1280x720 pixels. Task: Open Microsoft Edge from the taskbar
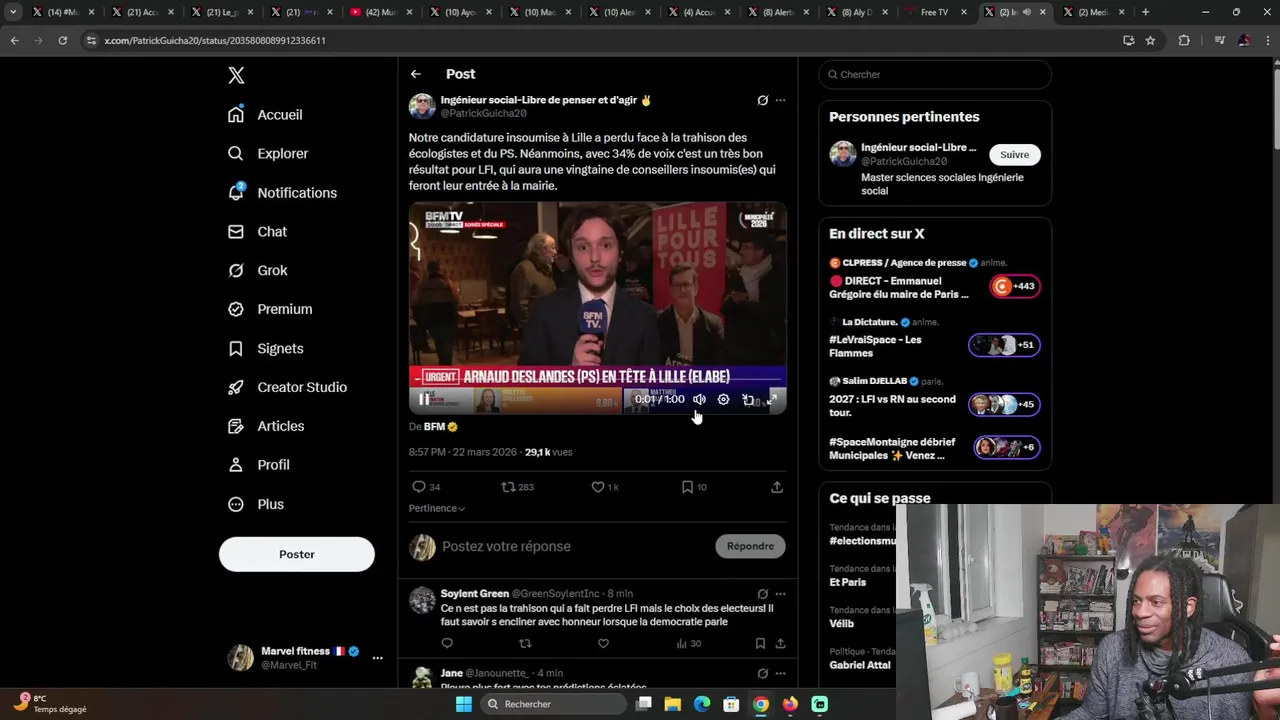coord(702,704)
